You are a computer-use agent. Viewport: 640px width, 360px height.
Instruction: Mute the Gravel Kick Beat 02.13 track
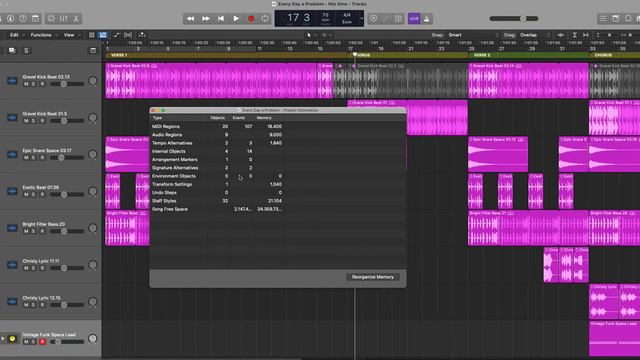tap(26, 84)
